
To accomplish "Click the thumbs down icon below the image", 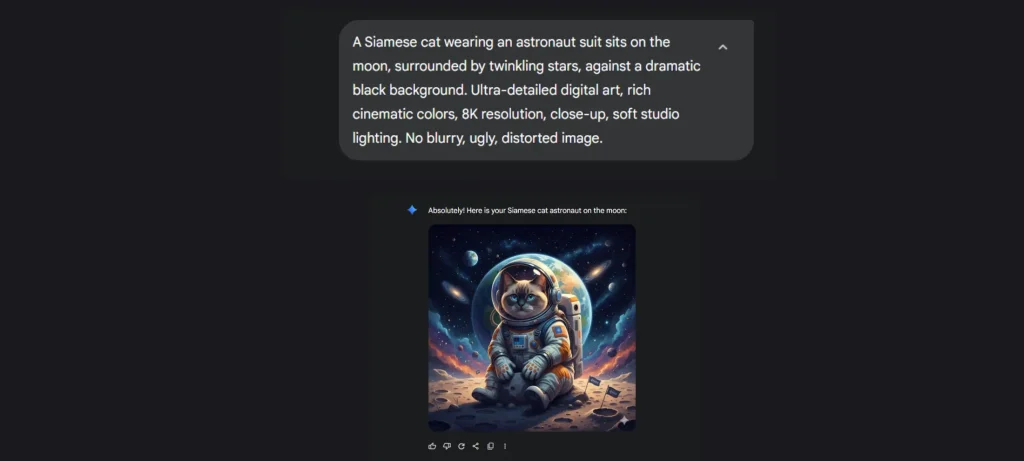I will 447,446.
